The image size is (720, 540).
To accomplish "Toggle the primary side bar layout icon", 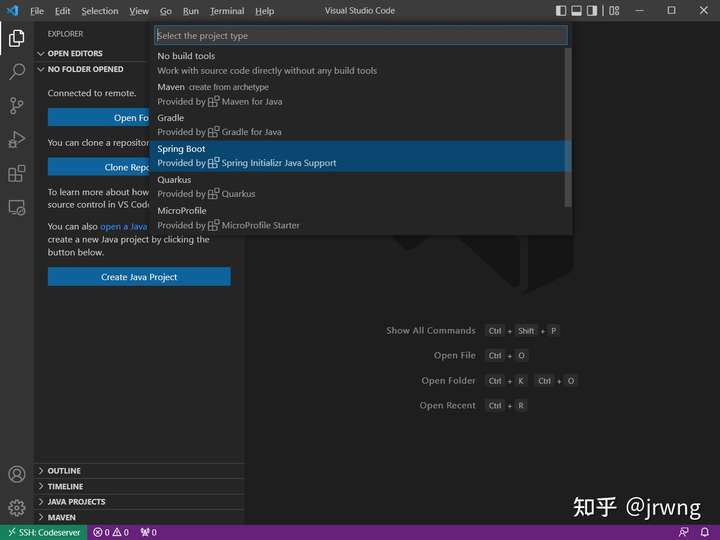I will 561,10.
